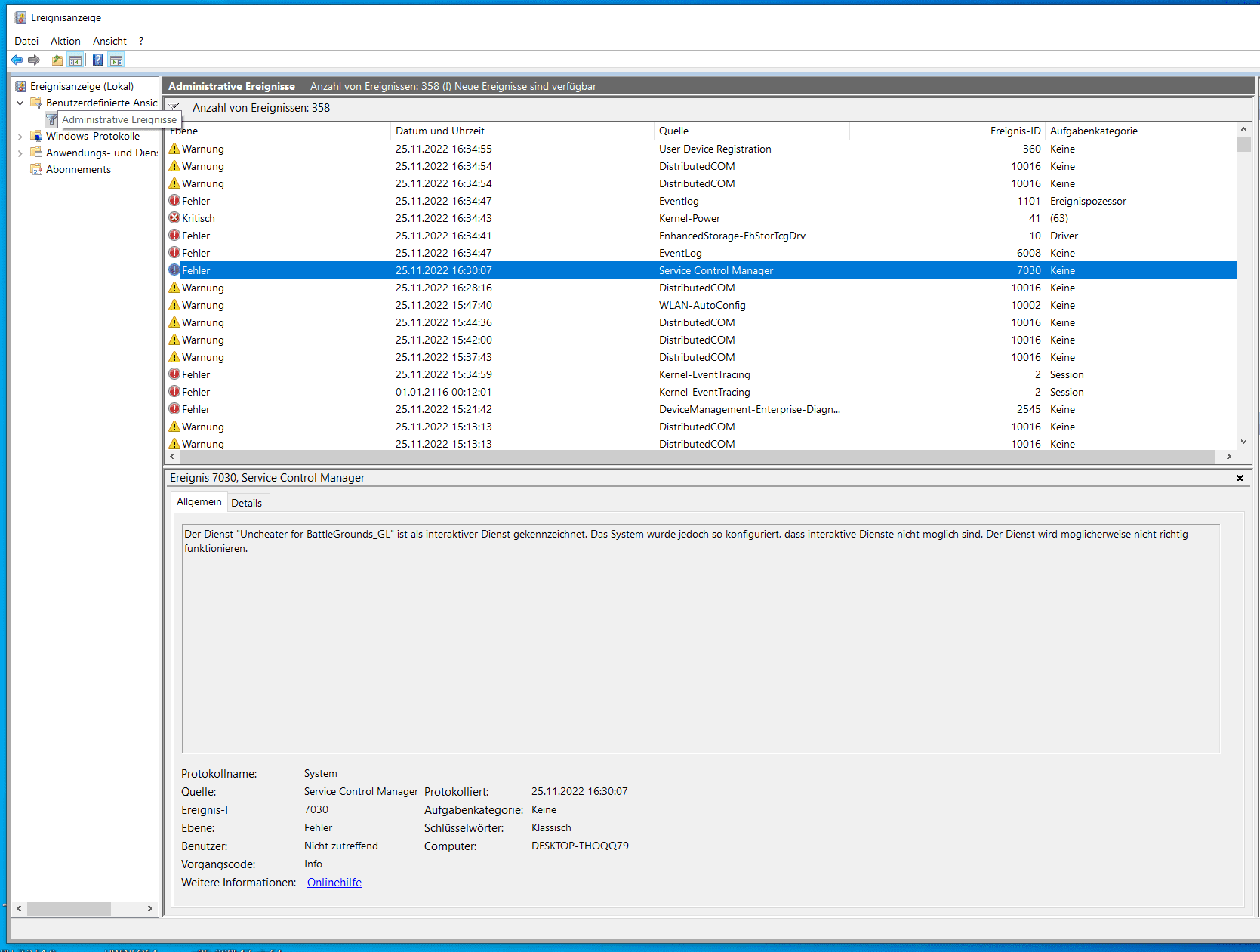This screenshot has width=1260, height=952.
Task: Click the Protokollname value System
Action: [321, 774]
